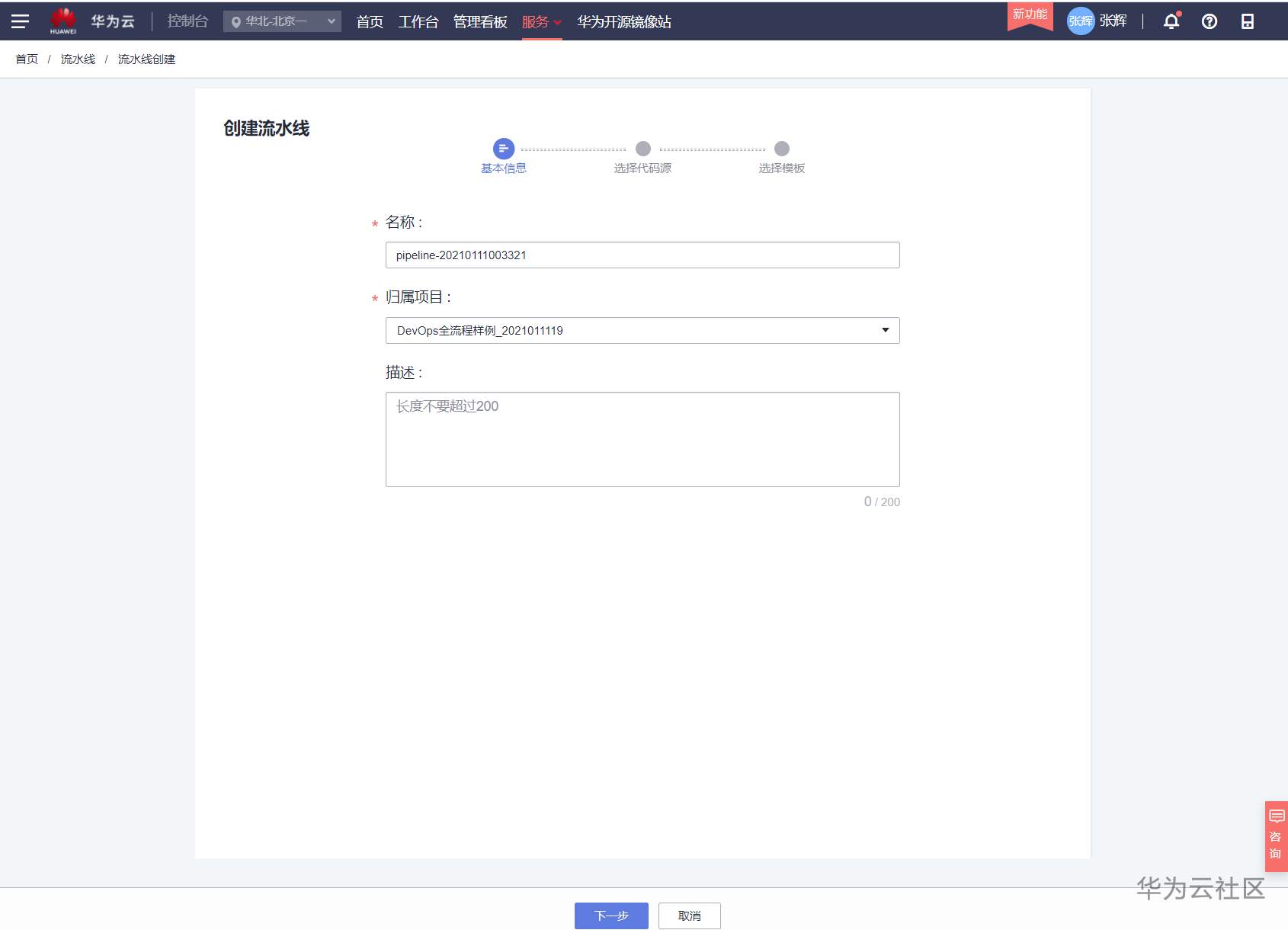This screenshot has height=930, width=1288.
Task: Focus the 名称 pipeline name field
Action: pos(642,255)
